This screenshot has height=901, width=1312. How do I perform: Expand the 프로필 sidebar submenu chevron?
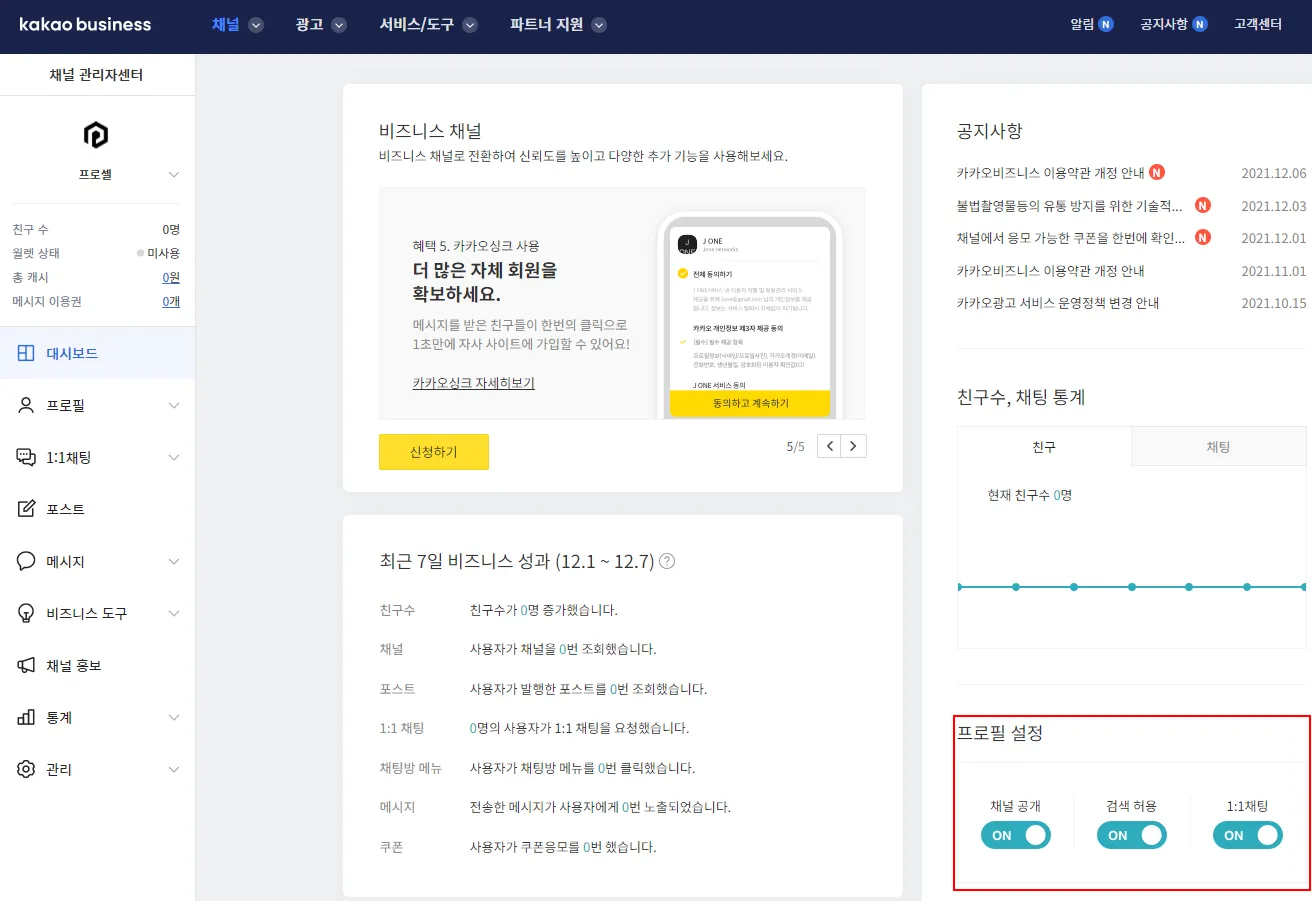click(x=174, y=405)
